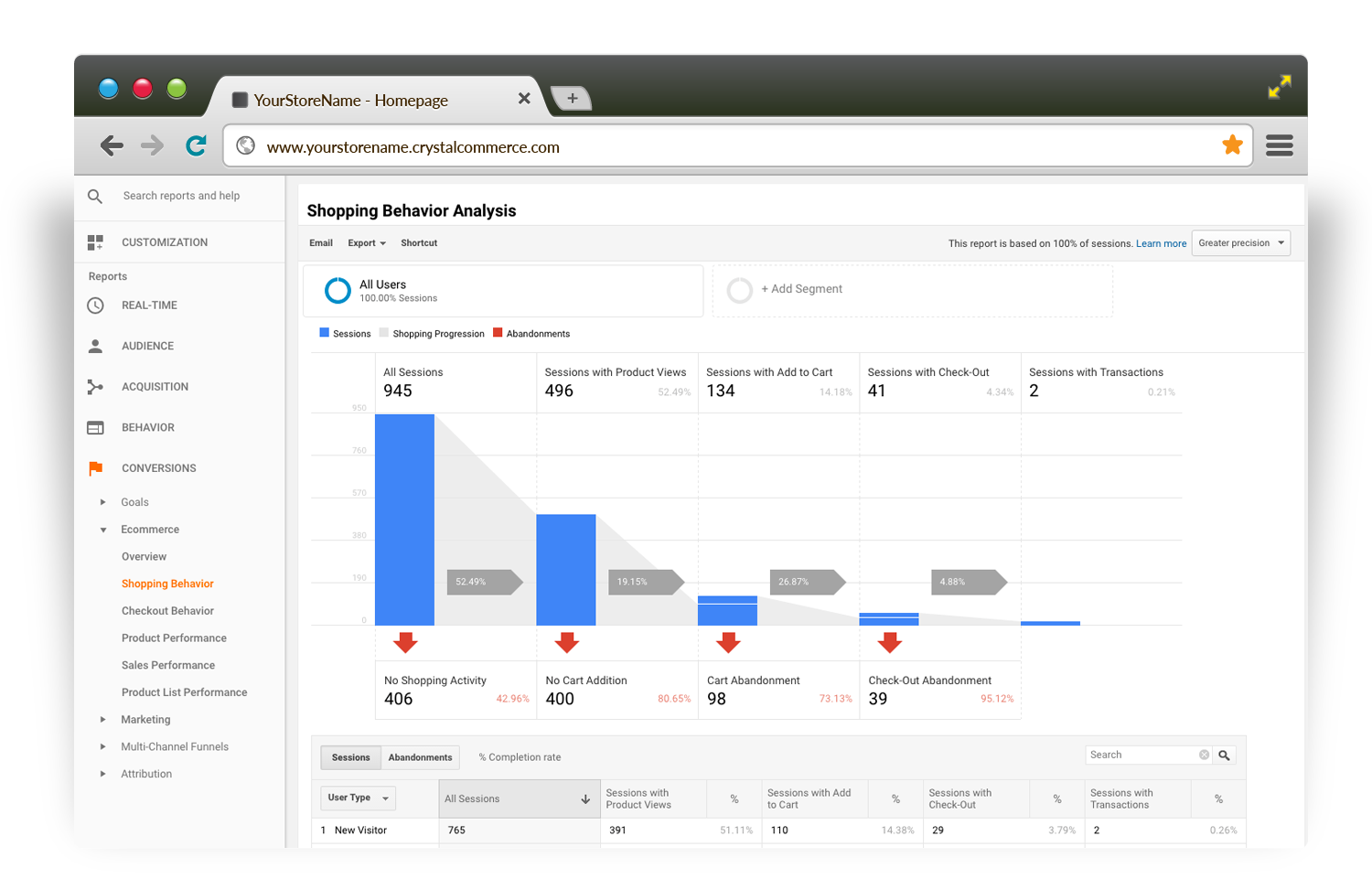Click the Shortcut button

pos(419,243)
